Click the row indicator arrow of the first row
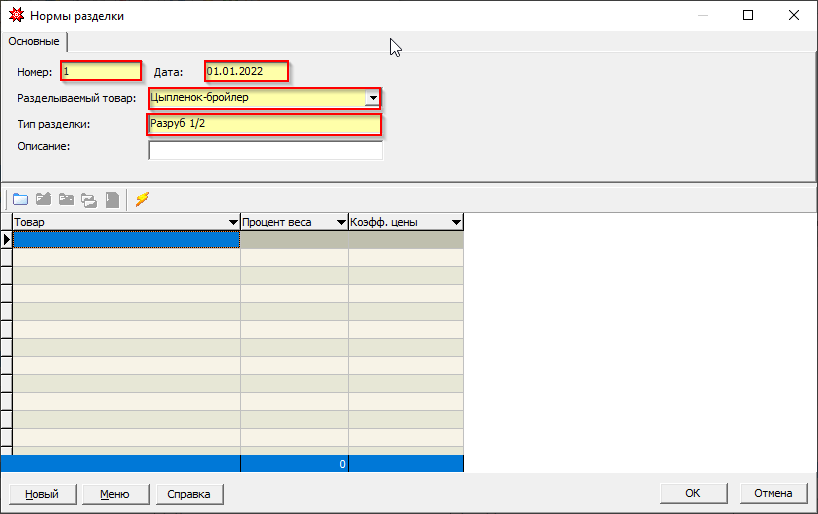Image resolution: width=818 pixels, height=514 pixels. coord(6,240)
